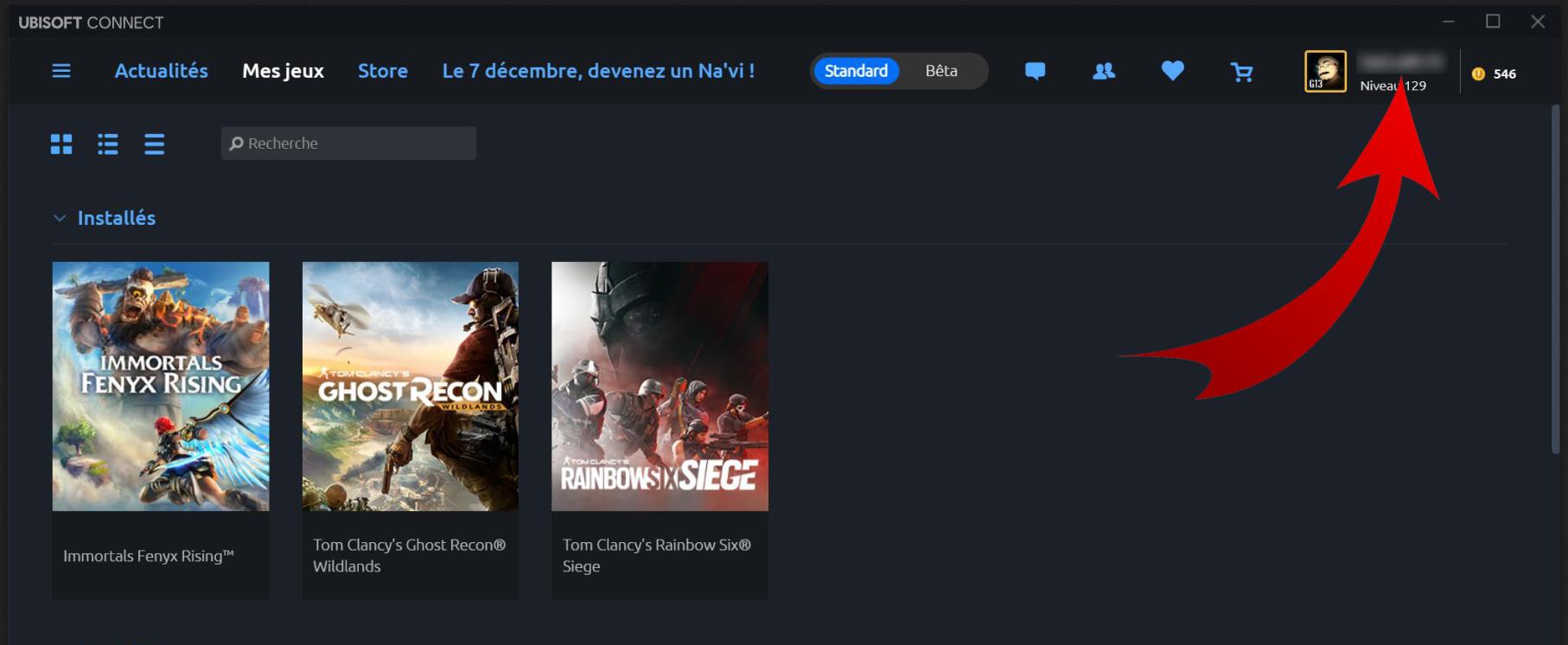Go to the Actualités tab
Image resolution: width=1568 pixels, height=645 pixels.
click(x=162, y=71)
